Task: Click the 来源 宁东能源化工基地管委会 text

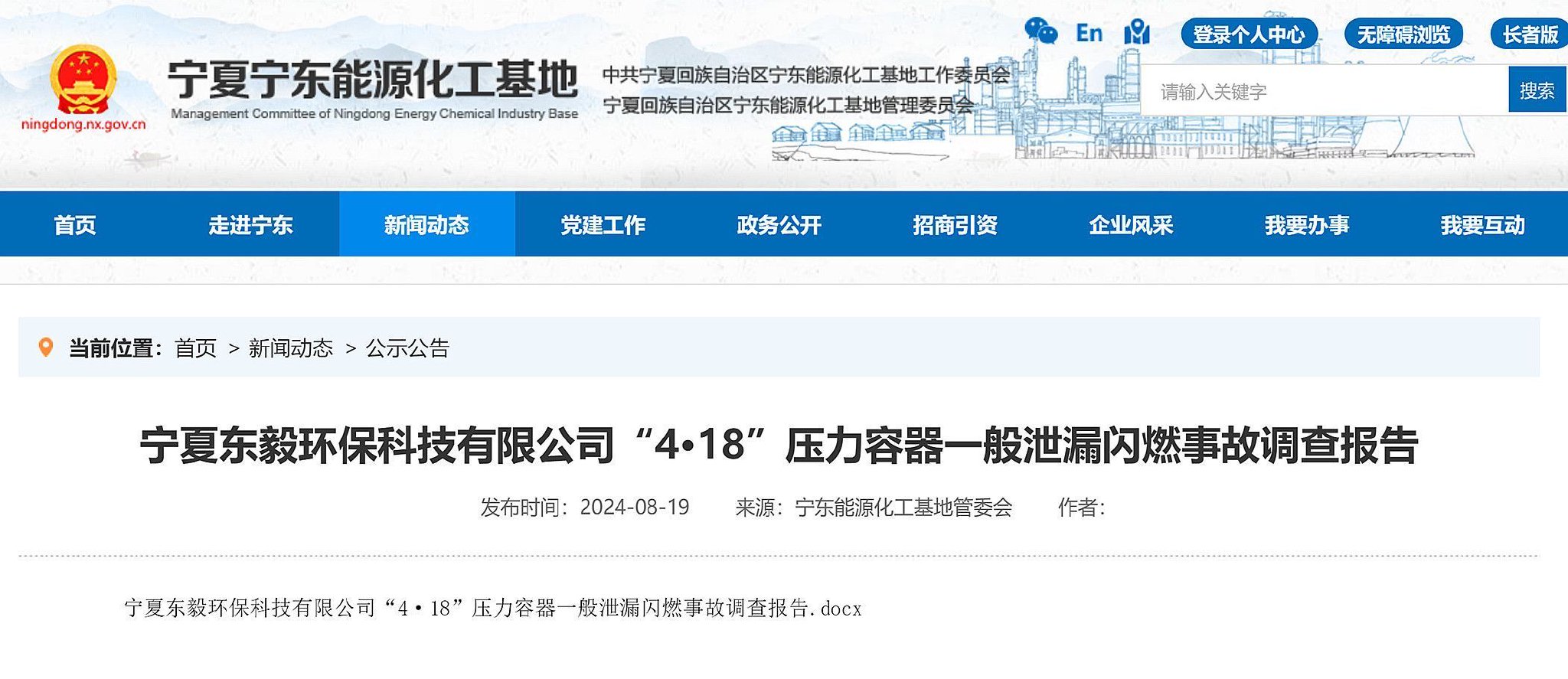Action: point(874,507)
